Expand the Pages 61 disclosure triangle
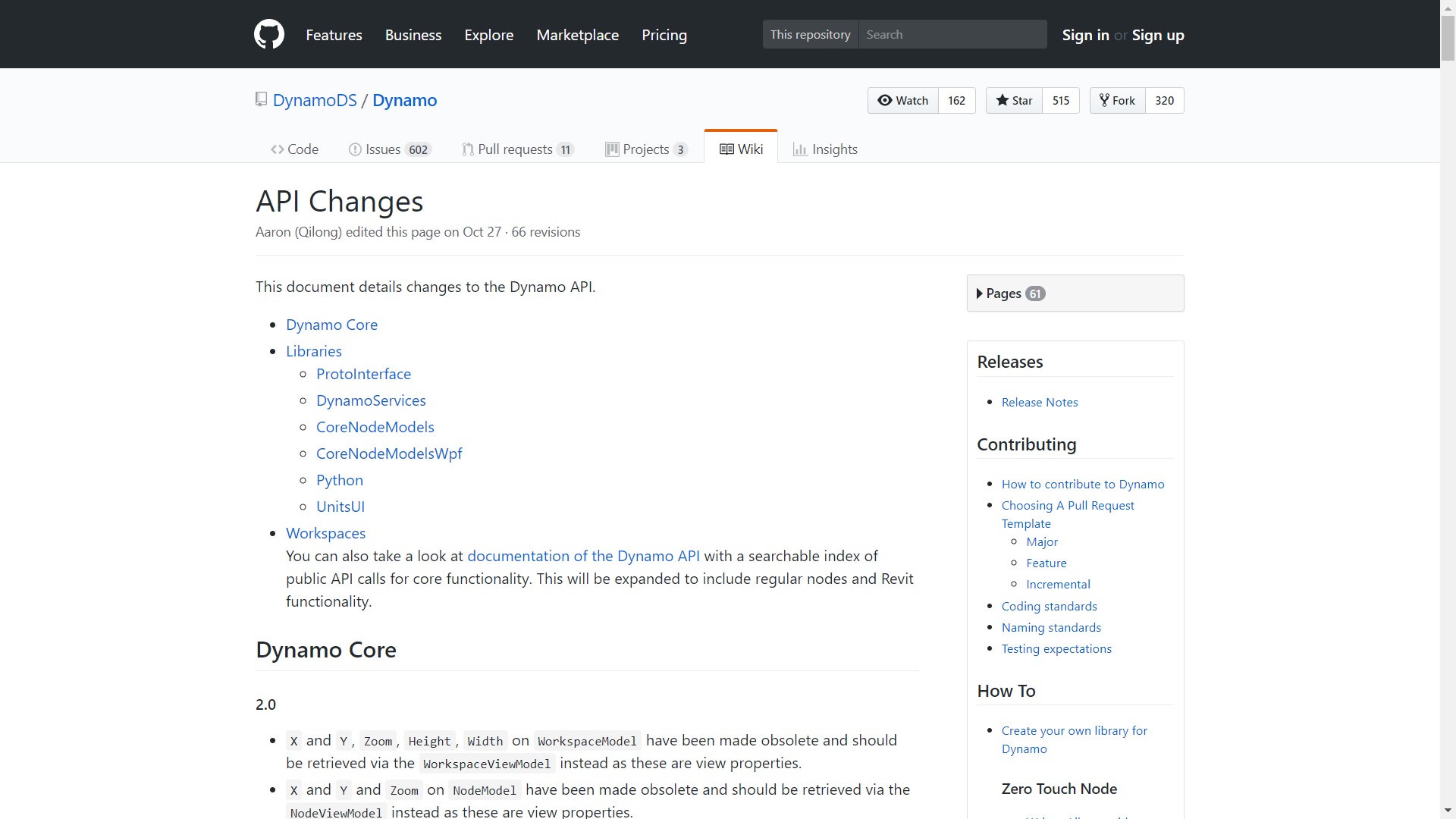This screenshot has height=819, width=1456. (980, 293)
